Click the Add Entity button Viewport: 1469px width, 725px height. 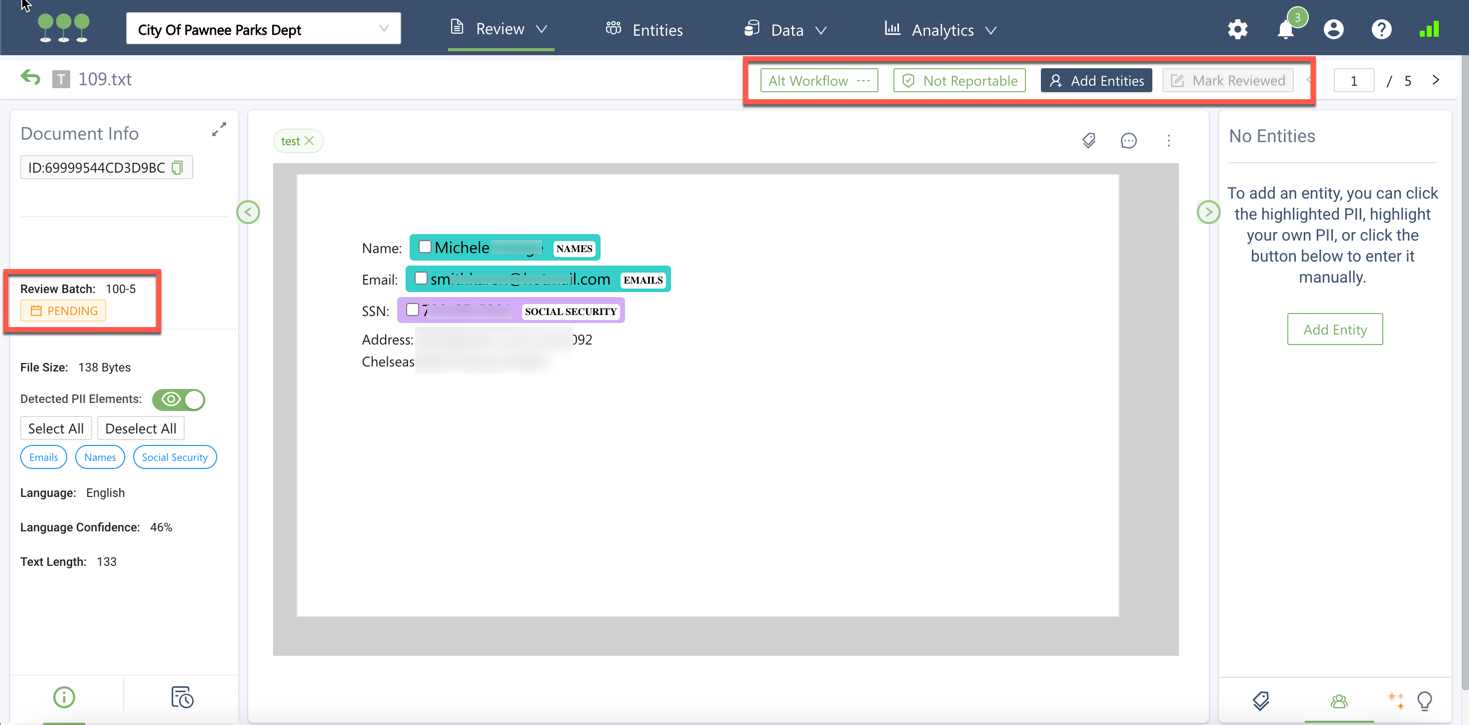point(1334,329)
